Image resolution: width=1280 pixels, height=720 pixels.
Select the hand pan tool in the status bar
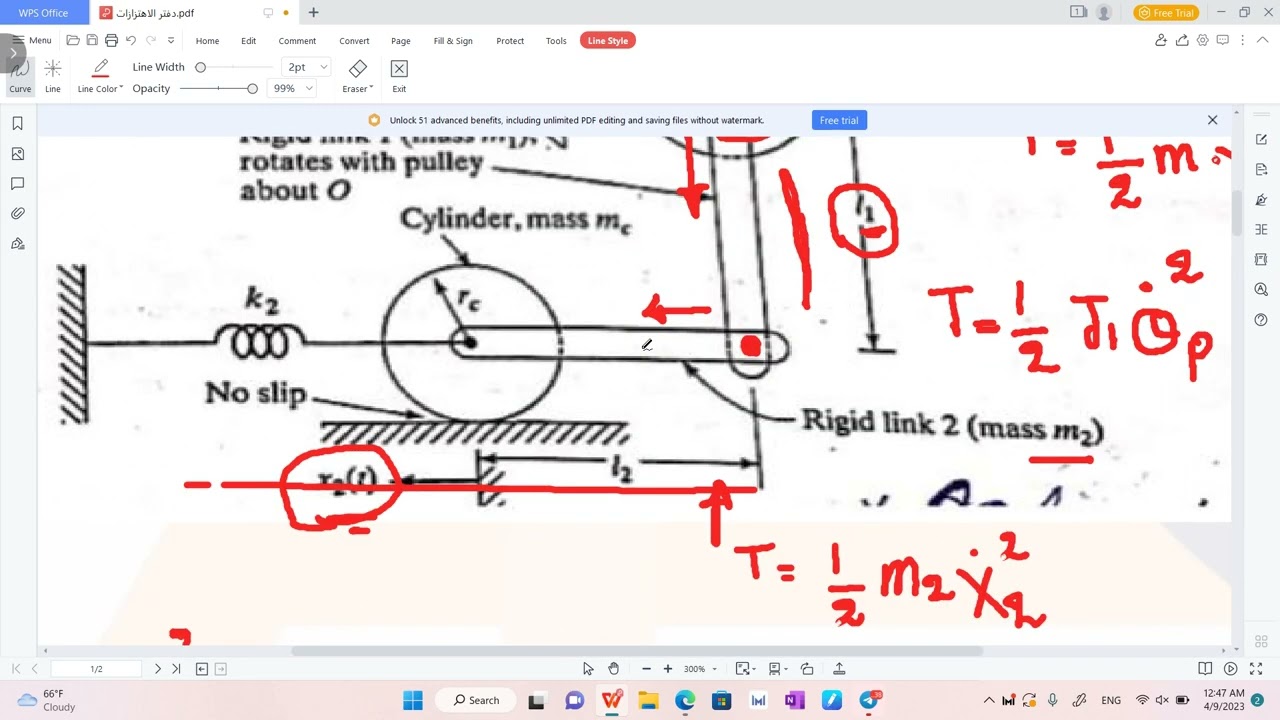[614, 669]
